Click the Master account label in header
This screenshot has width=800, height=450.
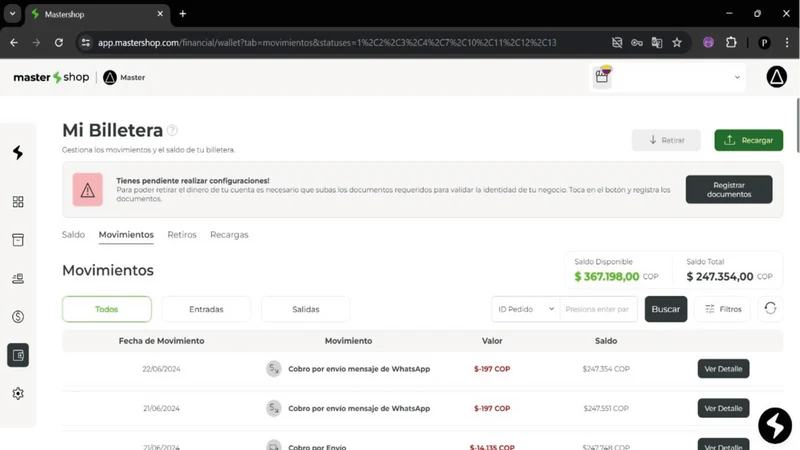(133, 78)
